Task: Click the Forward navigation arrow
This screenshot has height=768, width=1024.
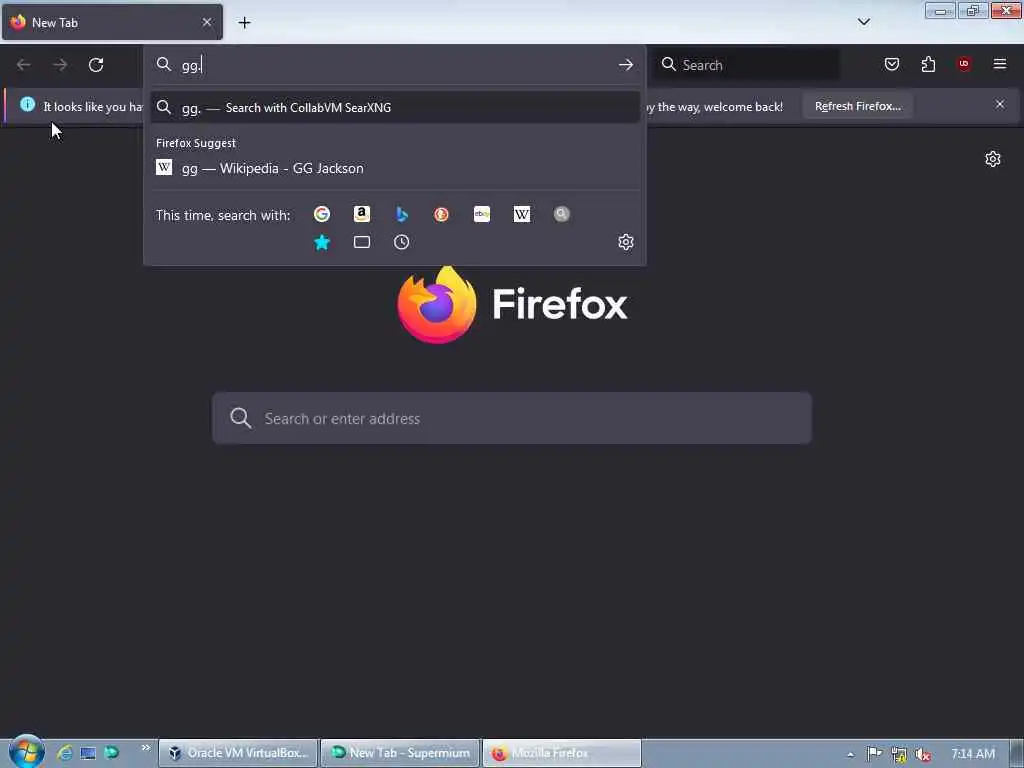Action: [x=60, y=65]
